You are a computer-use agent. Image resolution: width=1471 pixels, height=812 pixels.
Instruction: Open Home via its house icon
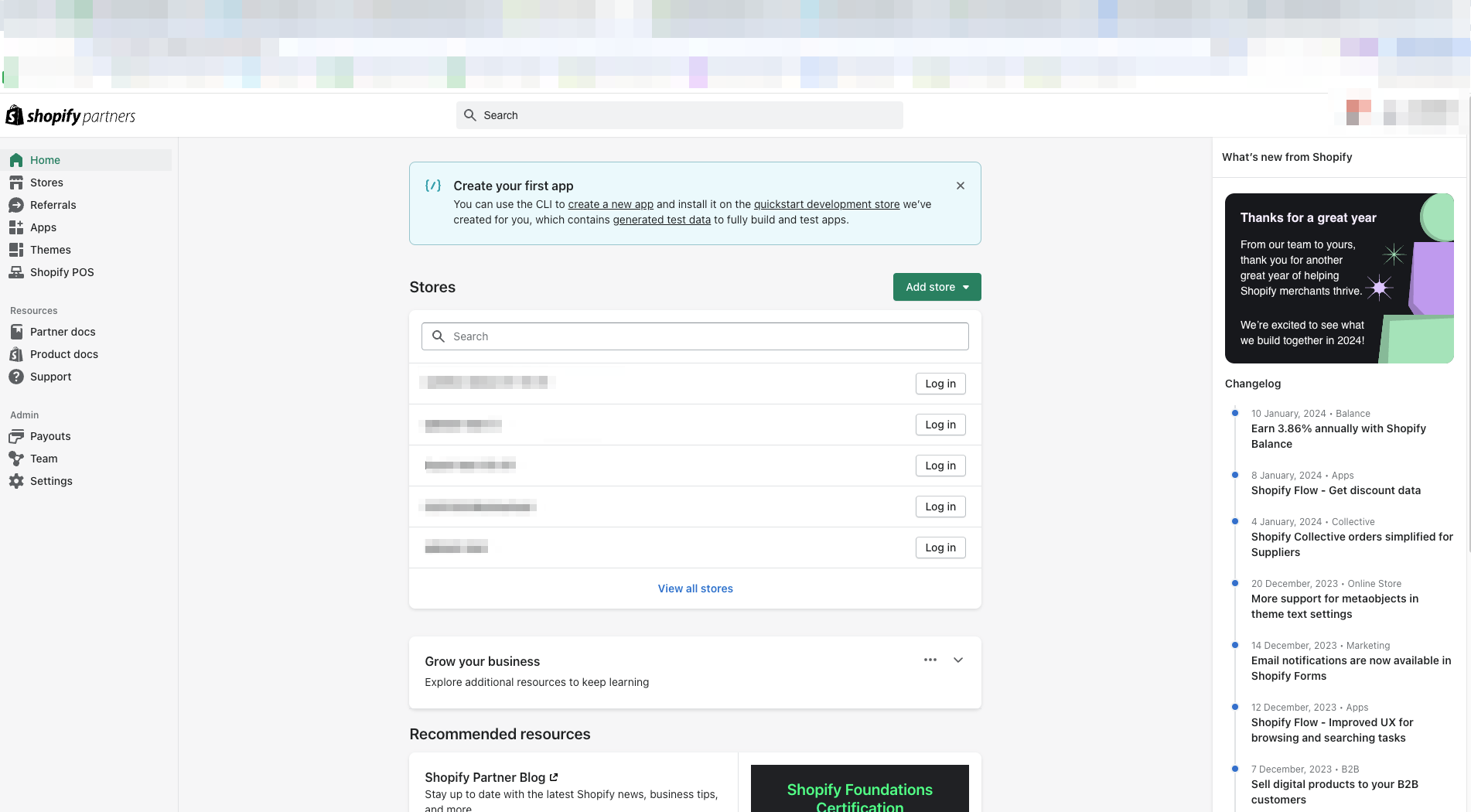tap(16, 160)
